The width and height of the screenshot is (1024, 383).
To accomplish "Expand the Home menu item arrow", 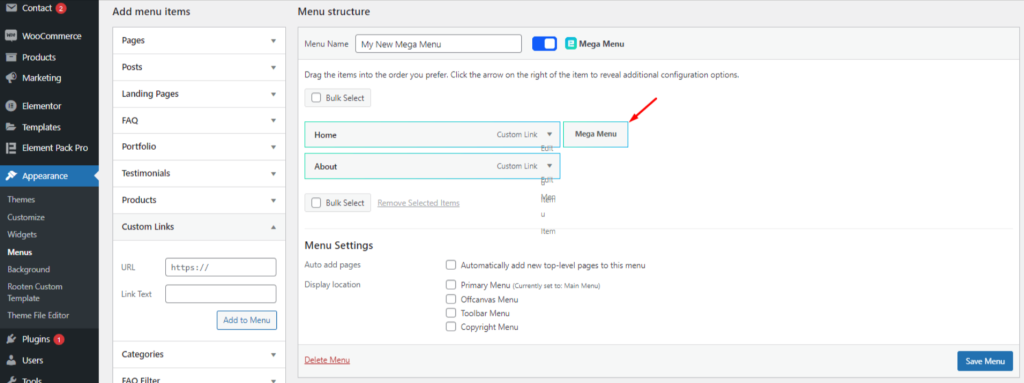I will [550, 134].
